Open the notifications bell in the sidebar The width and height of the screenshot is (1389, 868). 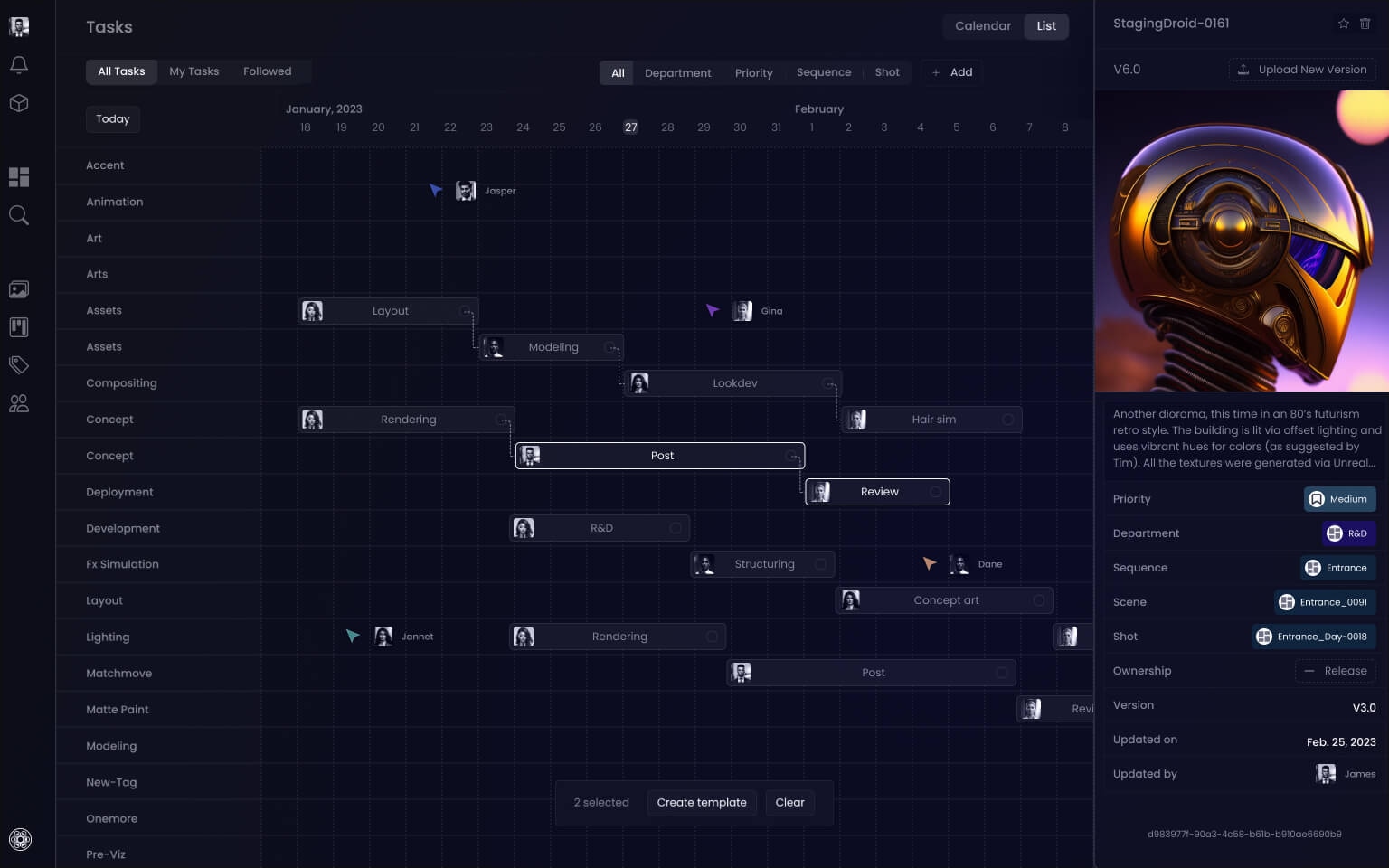(x=18, y=64)
